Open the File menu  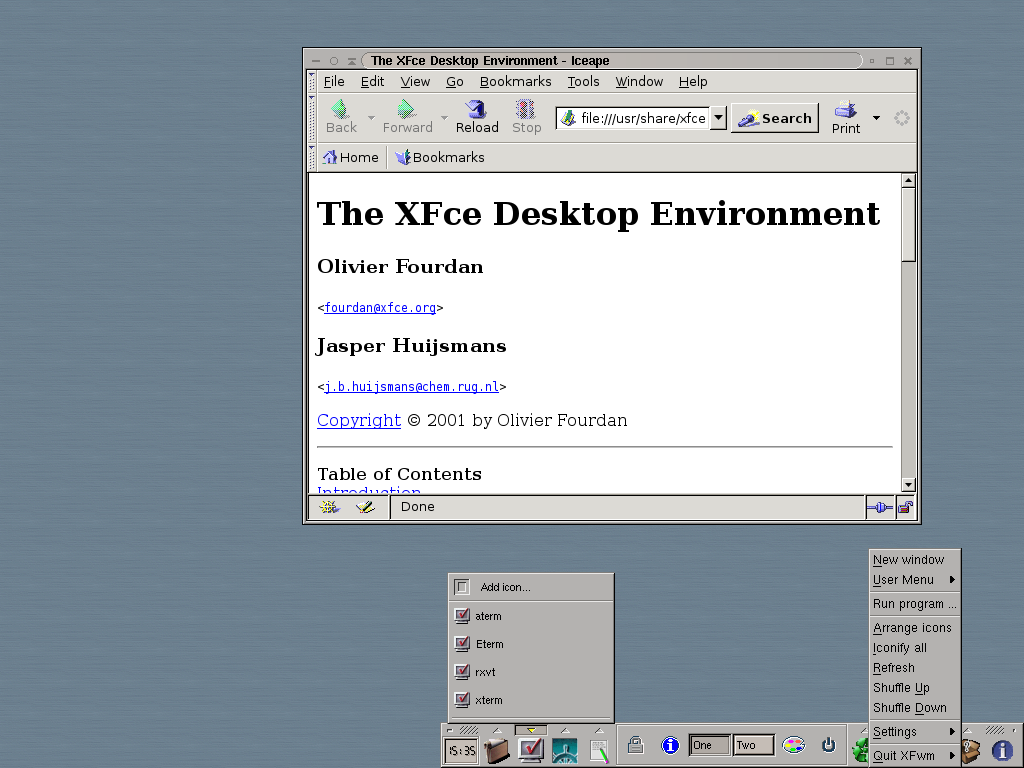point(334,82)
